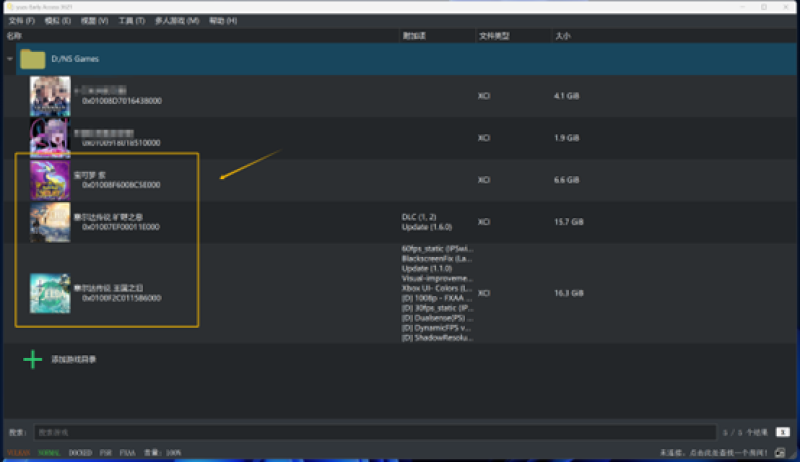This screenshot has width=800, height=462.
Task: Click the FSR scaling filter status button
Action: coord(106,453)
